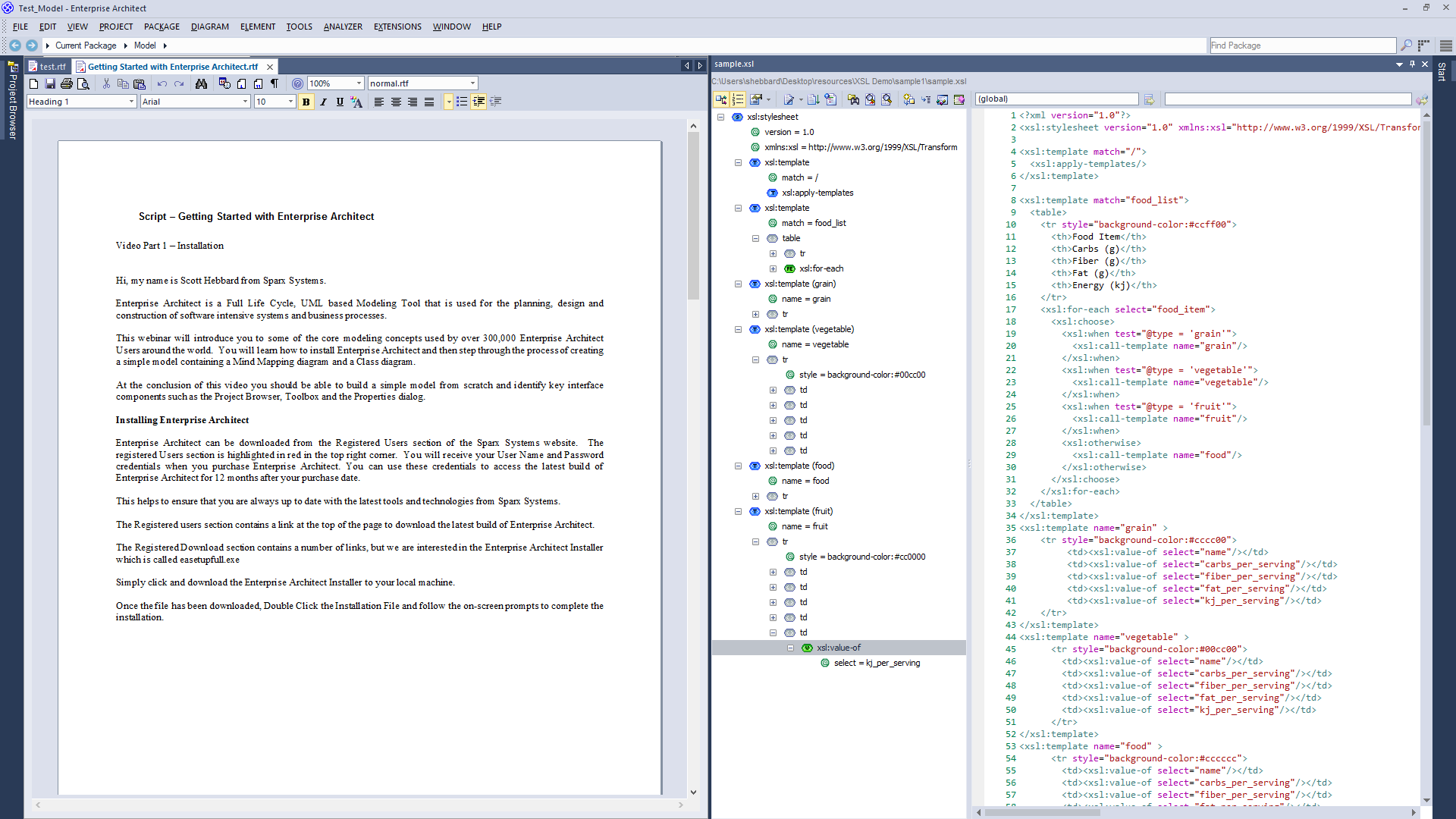Open the source editor options icon
Viewport: 1456px width, 819px height.
(x=756, y=99)
